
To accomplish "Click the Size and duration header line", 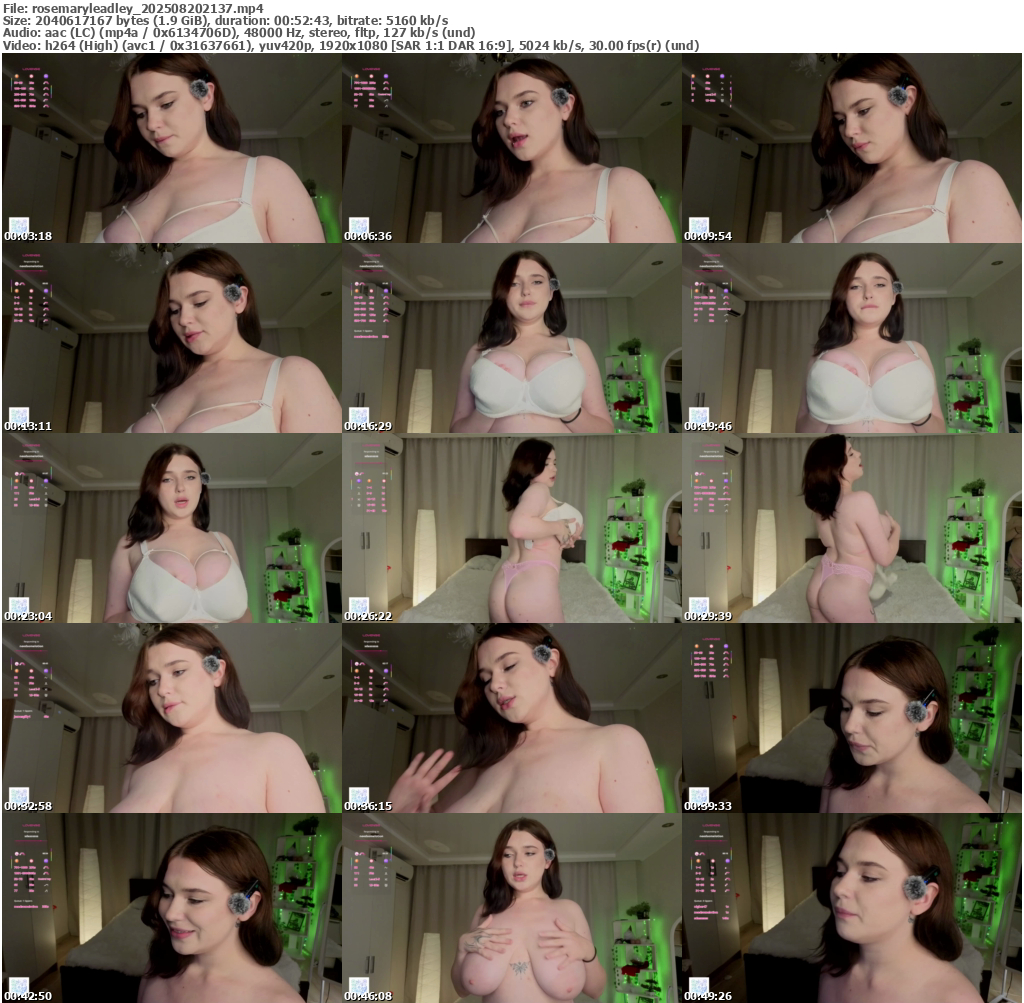I will (x=225, y=20).
